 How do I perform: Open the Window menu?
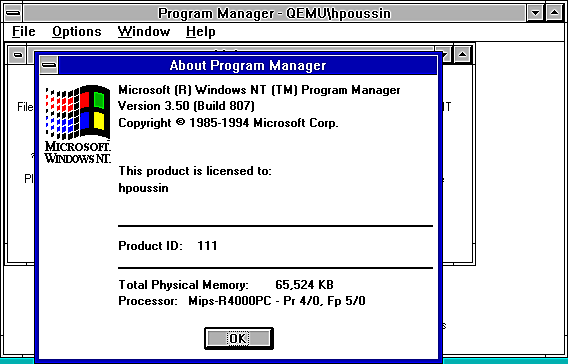(144, 32)
